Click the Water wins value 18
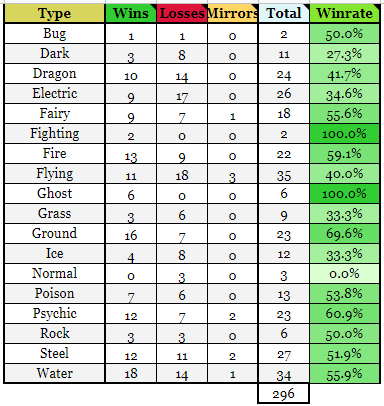This screenshot has width=384, height=406. point(131,374)
